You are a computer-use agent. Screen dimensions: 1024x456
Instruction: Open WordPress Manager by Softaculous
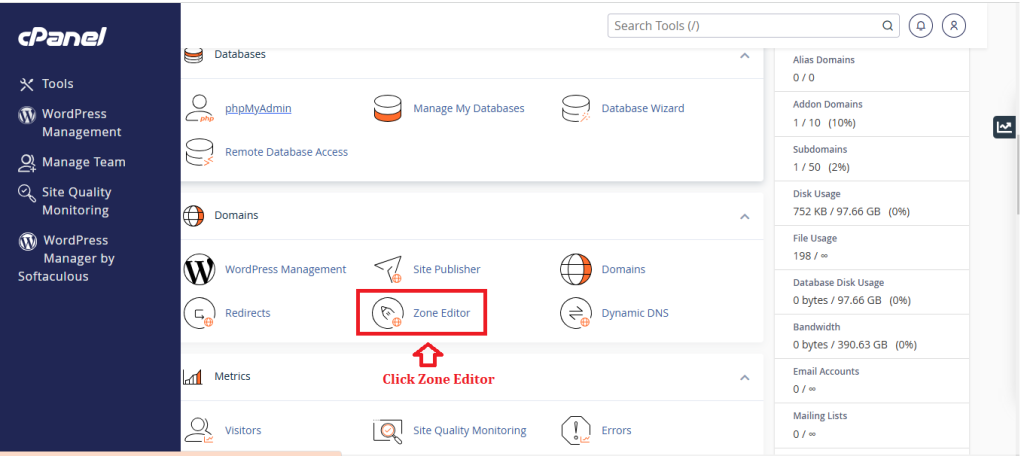click(66, 258)
